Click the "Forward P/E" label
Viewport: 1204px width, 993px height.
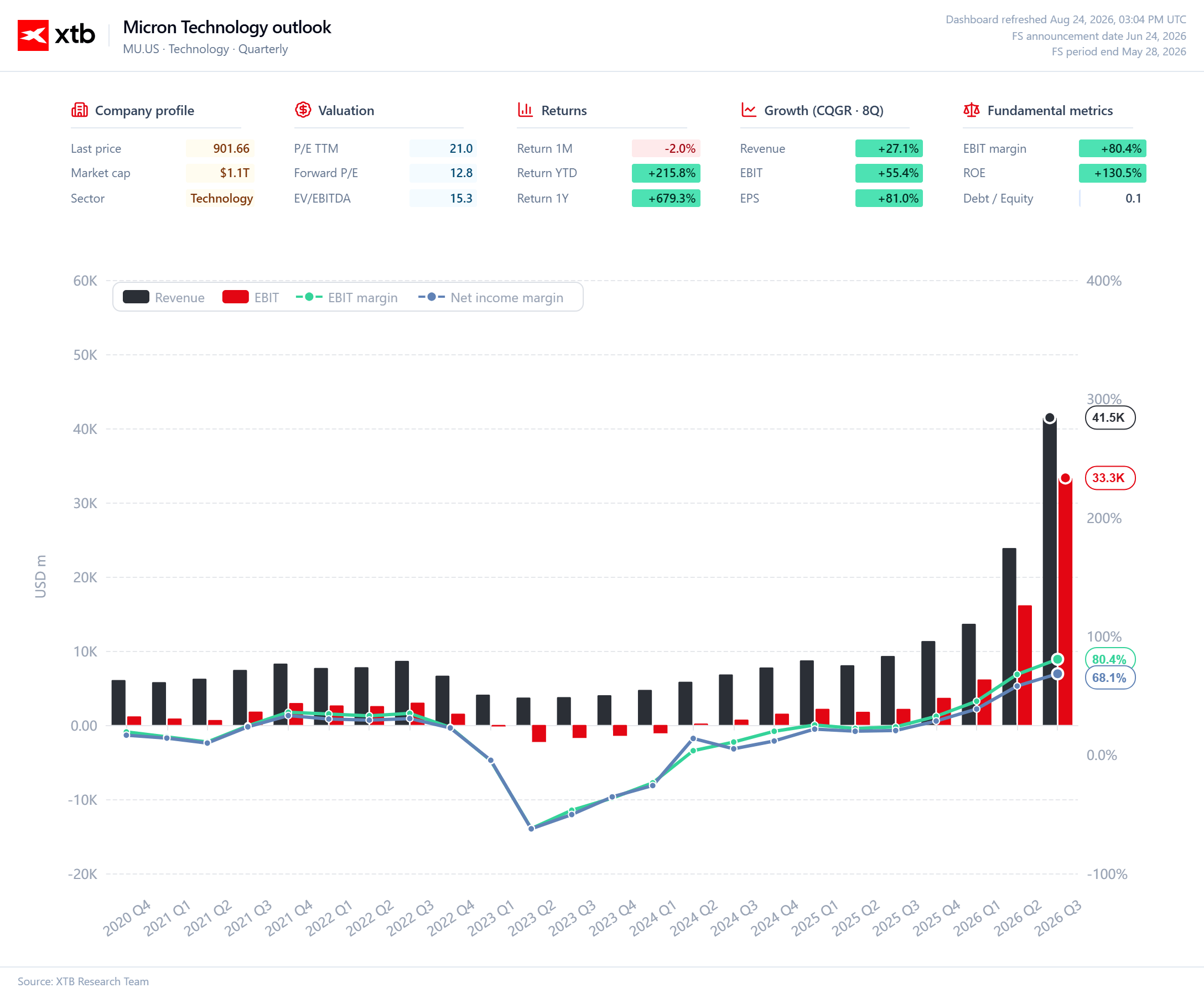point(326,173)
